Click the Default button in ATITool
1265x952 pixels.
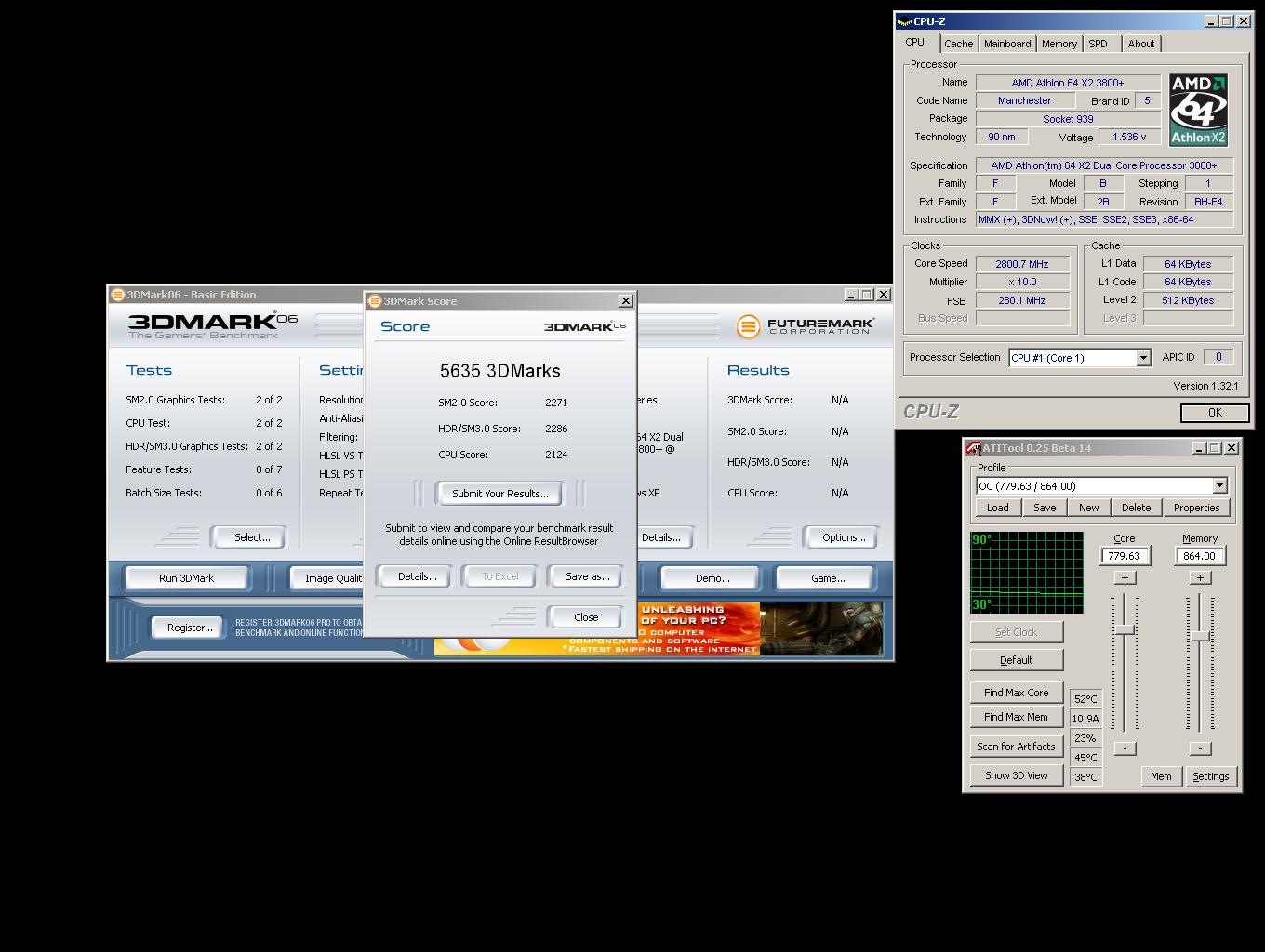[1017, 660]
